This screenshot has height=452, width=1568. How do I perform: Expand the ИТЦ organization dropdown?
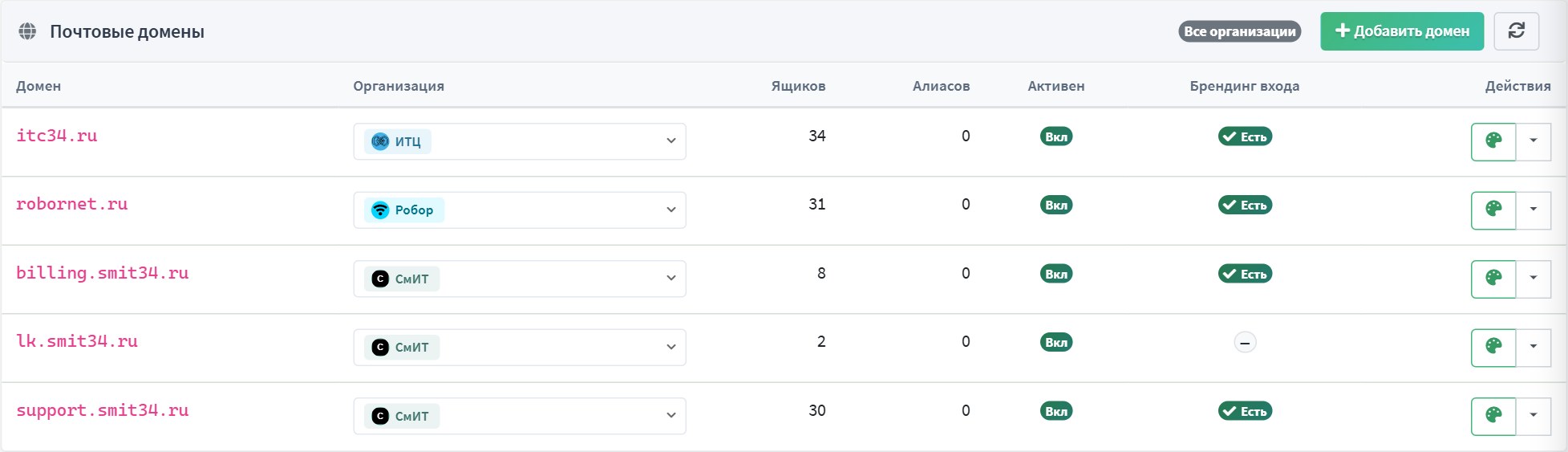click(x=519, y=141)
